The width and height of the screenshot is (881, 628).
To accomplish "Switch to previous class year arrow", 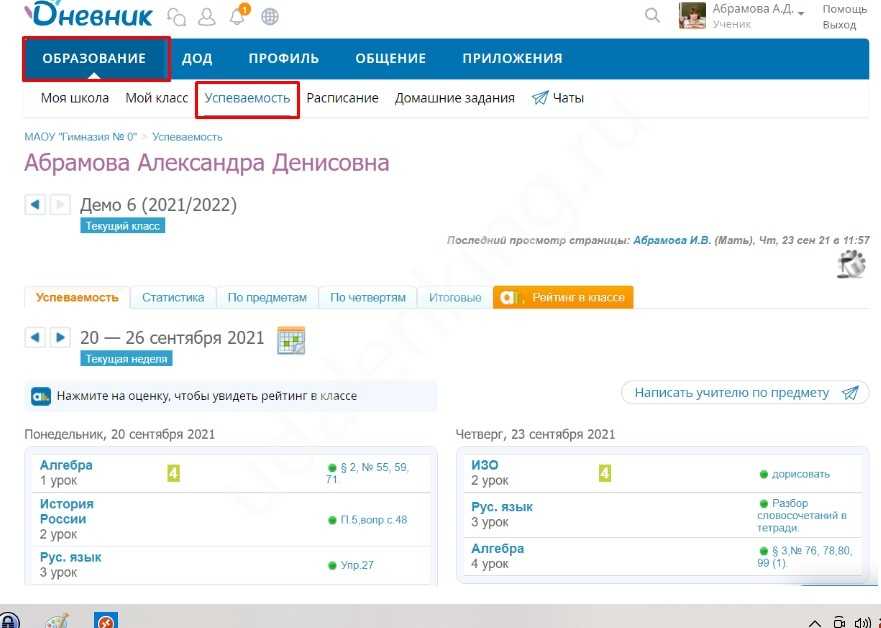I will point(35,205).
